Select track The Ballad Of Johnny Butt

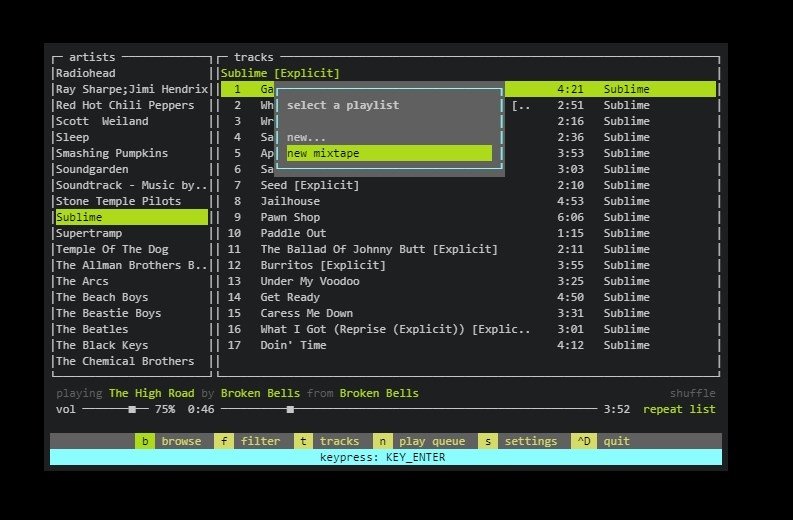468,249
